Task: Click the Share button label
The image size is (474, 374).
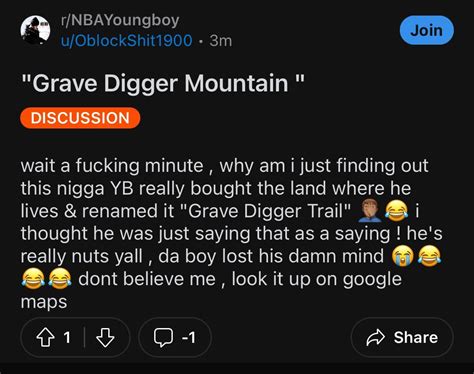Action: [416, 337]
